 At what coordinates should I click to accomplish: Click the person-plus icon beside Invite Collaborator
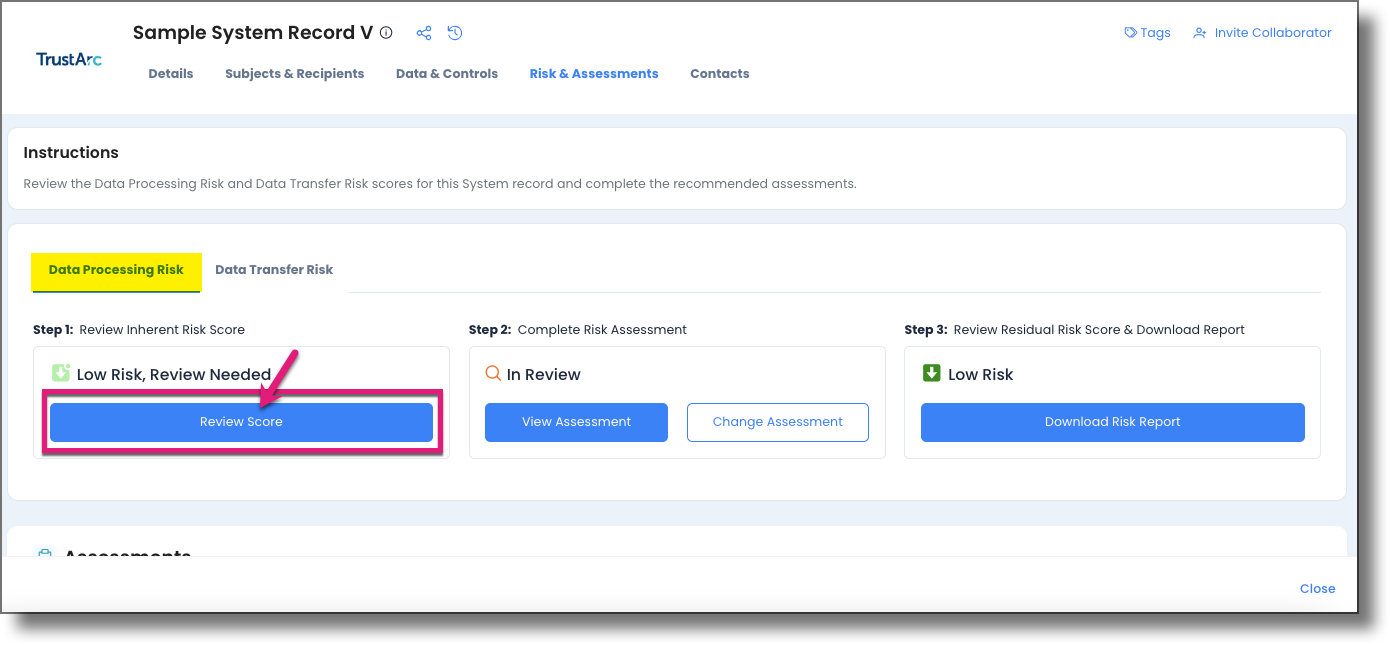click(1200, 33)
